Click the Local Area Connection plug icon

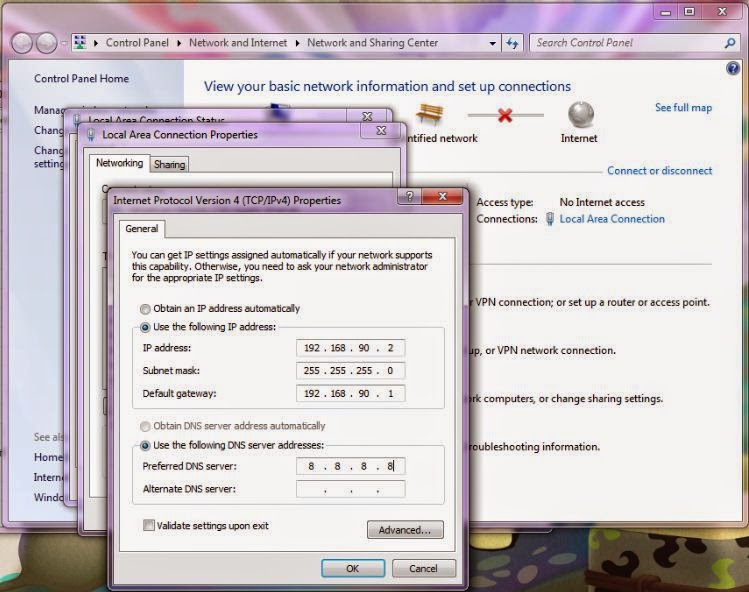550,219
